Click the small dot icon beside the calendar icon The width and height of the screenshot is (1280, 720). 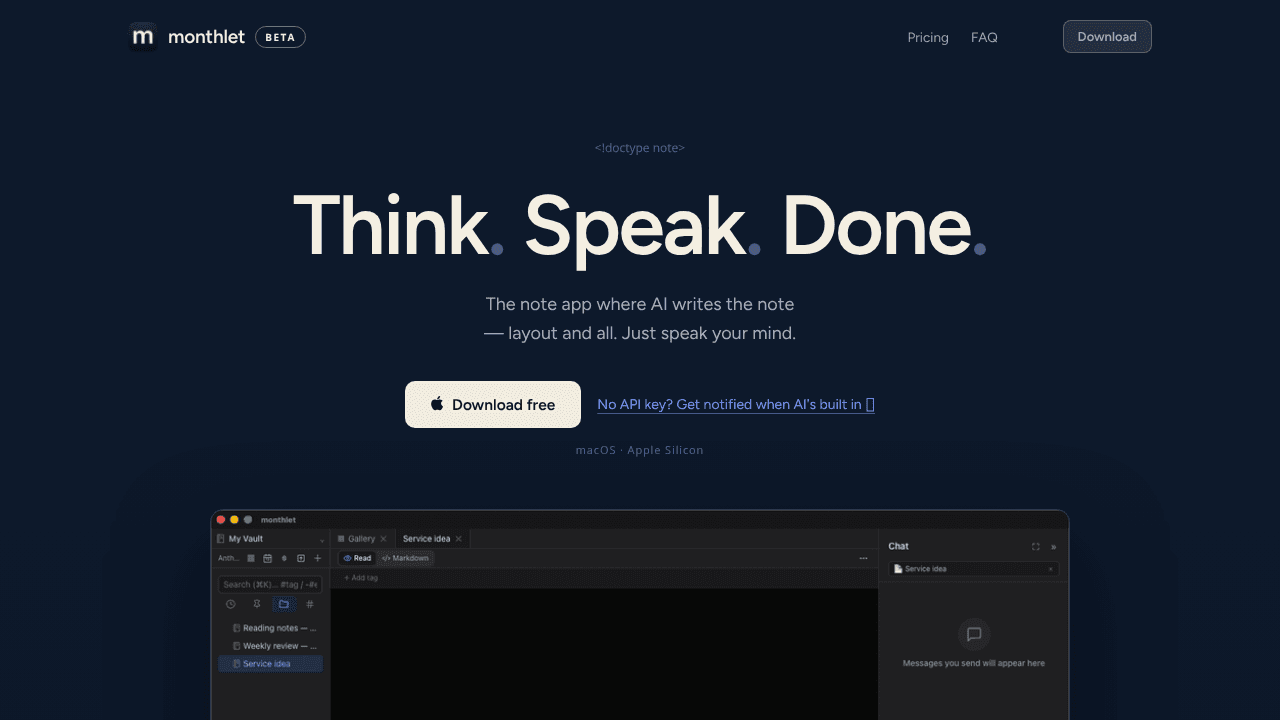click(284, 558)
